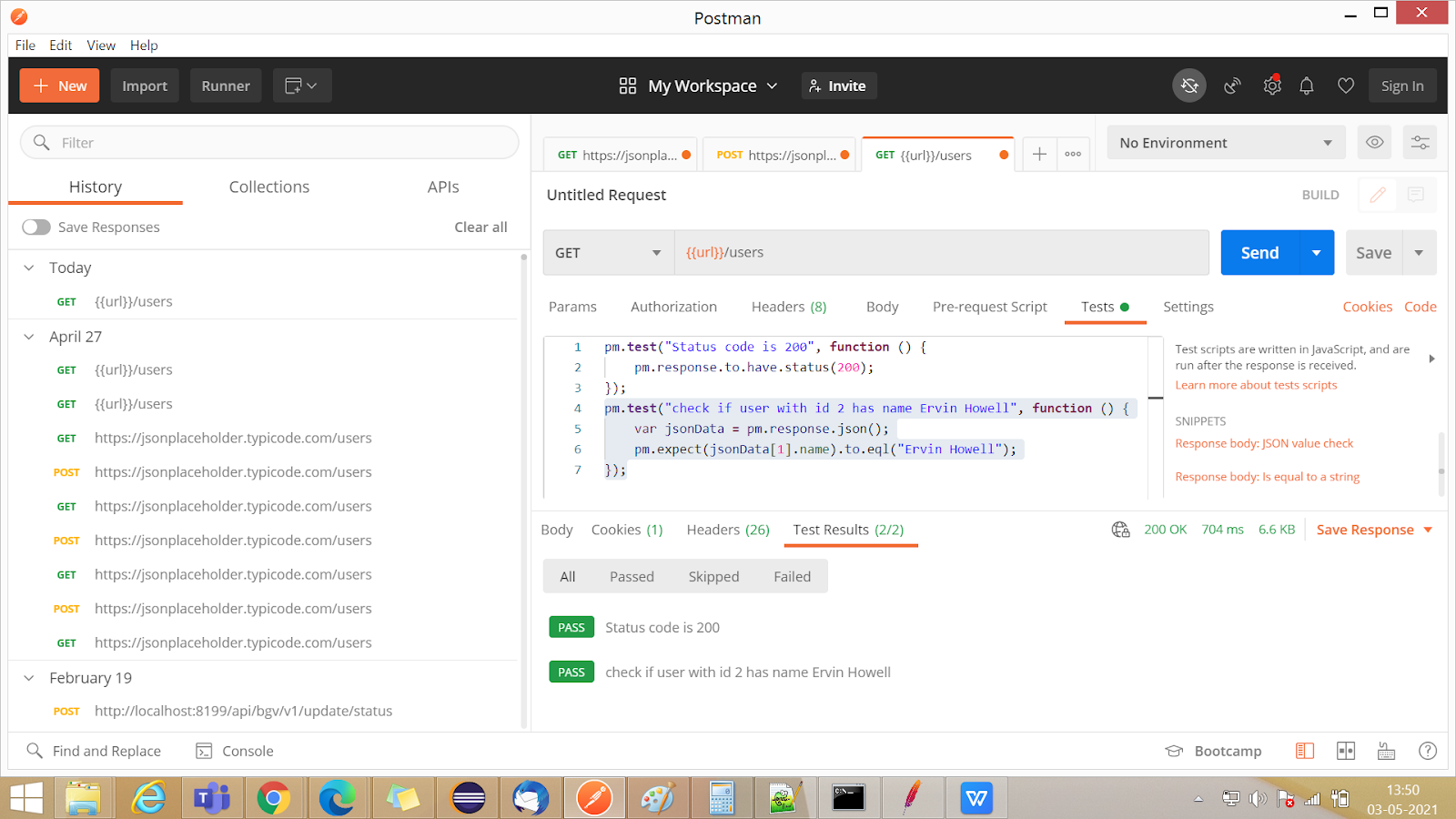Open new window icon next to Runner
Viewport: 1456px width, 819px height.
point(301,86)
